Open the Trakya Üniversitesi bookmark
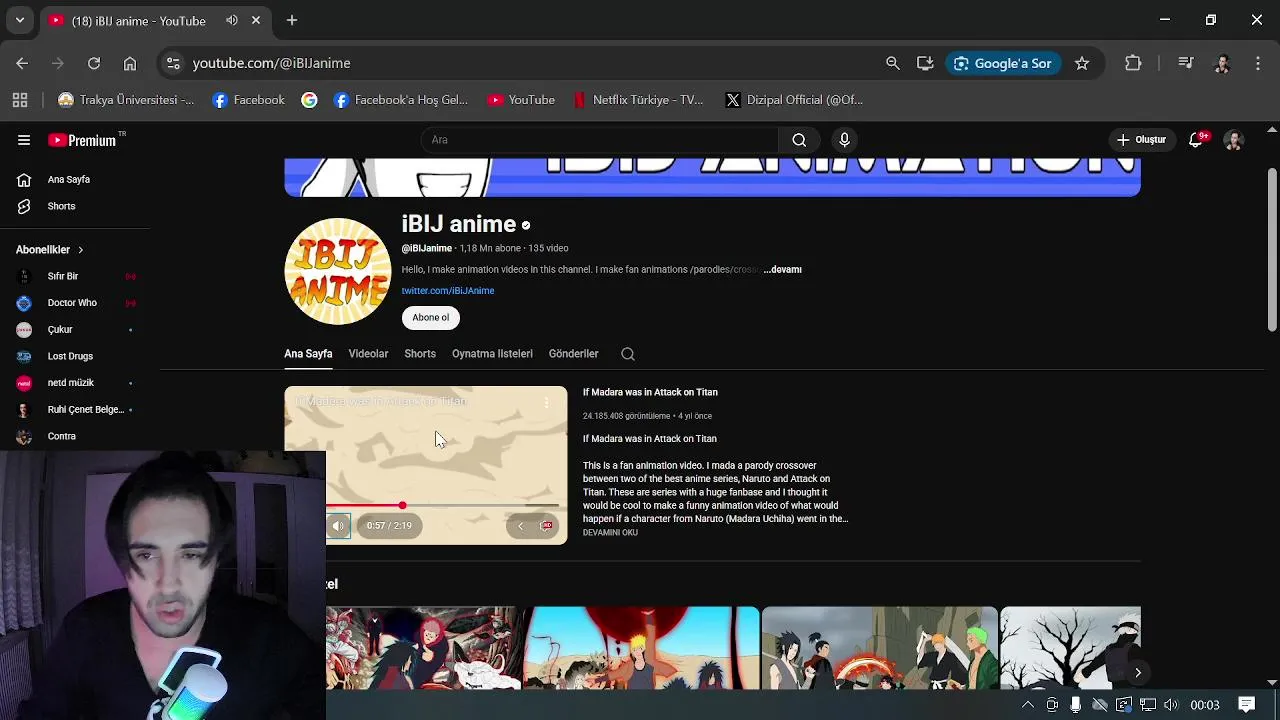Screen dimensions: 1280x720 coord(126,100)
